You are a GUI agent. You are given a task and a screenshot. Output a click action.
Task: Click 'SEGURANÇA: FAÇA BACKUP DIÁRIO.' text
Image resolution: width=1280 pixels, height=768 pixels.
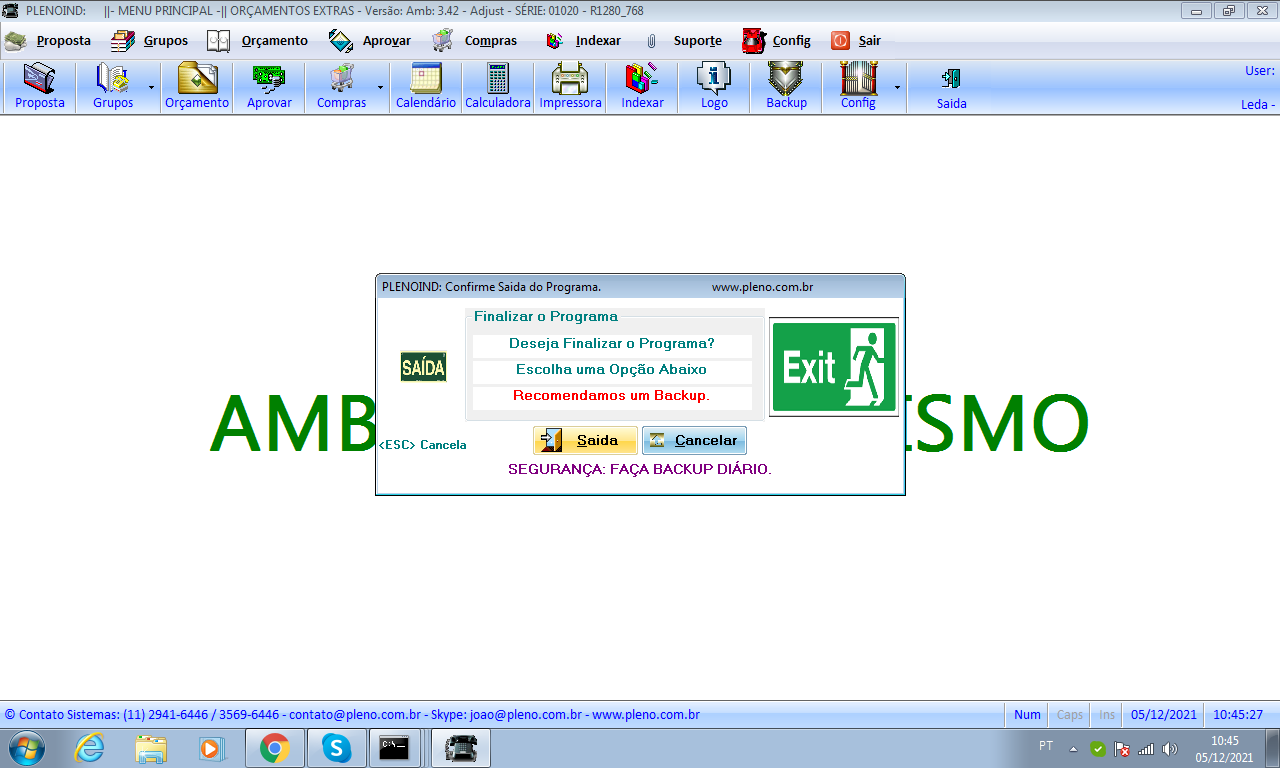point(640,469)
